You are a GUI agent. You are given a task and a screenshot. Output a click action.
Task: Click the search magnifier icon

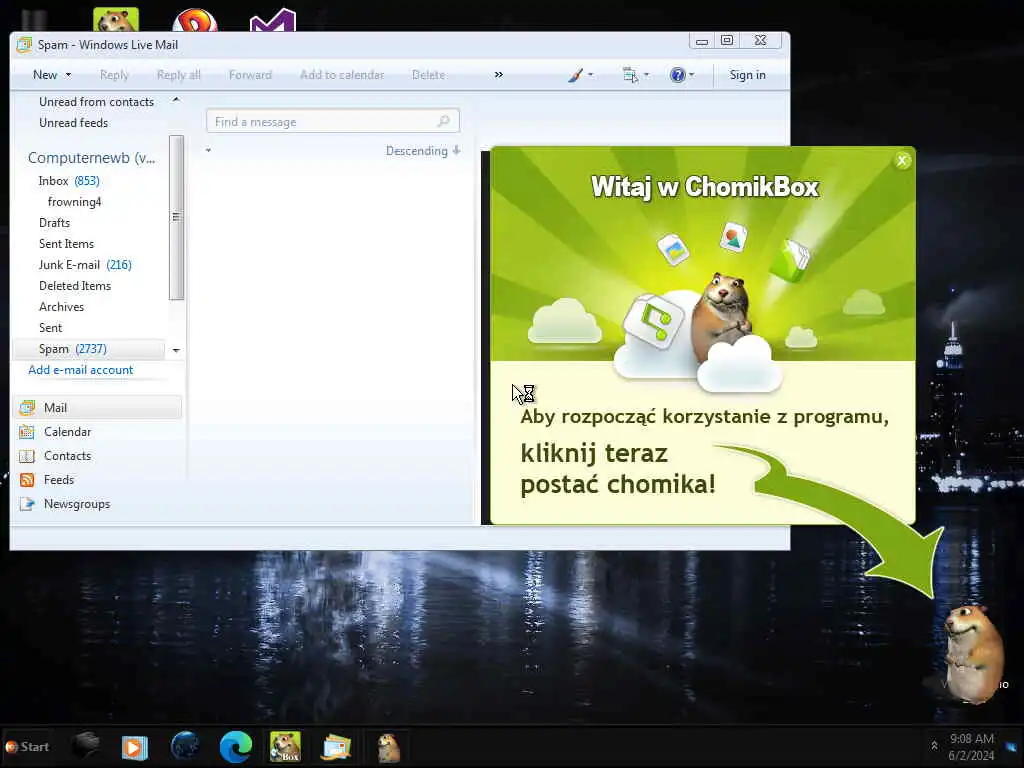click(444, 121)
